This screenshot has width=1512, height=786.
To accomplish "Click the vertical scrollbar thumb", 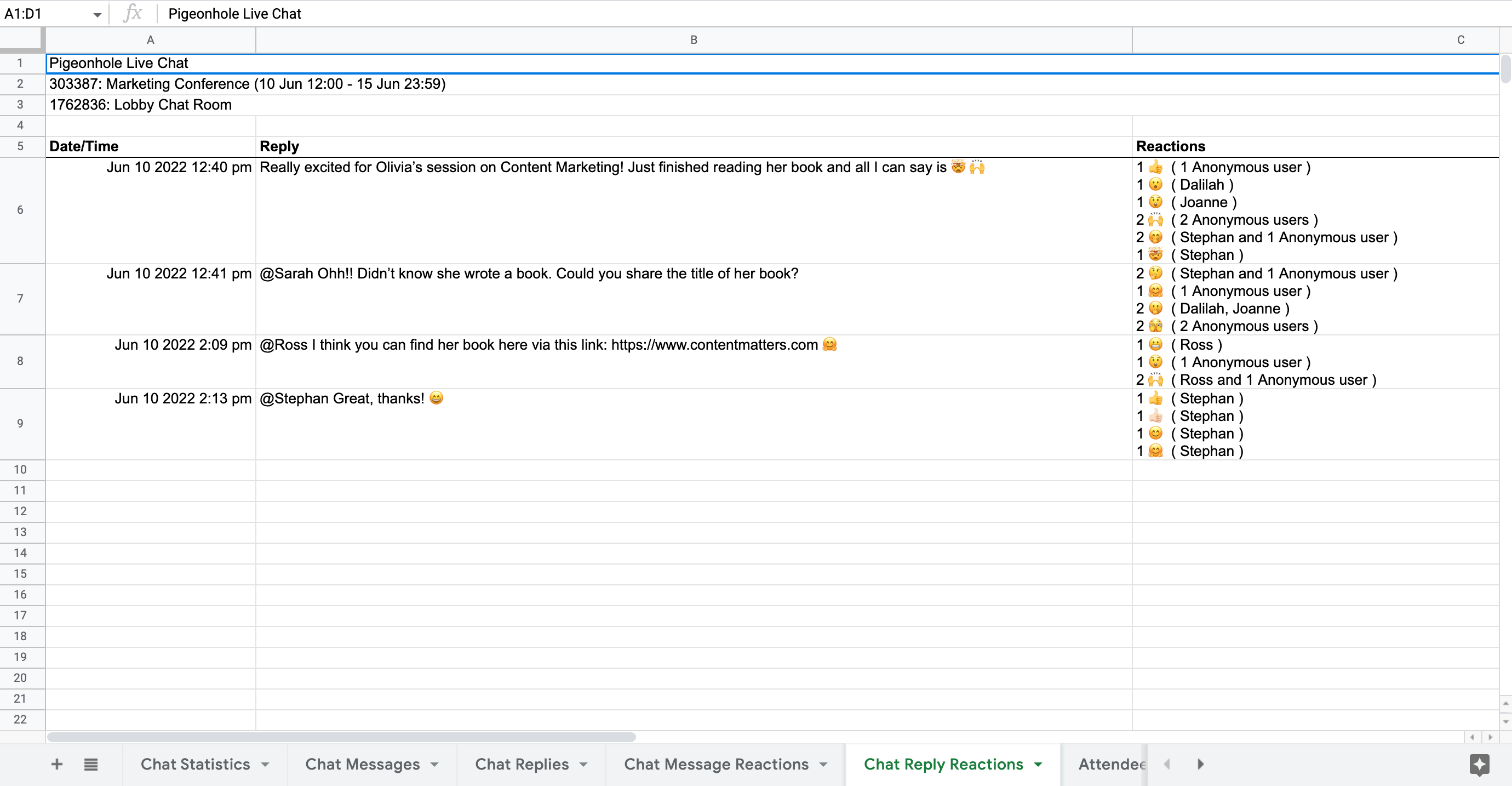I will pyautogui.click(x=1506, y=69).
